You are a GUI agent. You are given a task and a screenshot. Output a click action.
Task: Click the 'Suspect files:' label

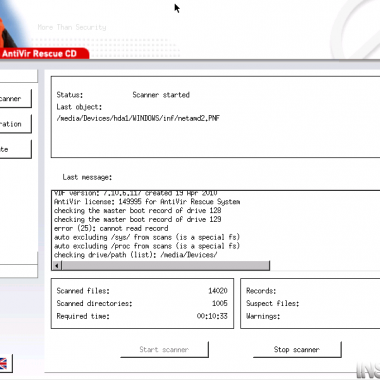coord(273,303)
